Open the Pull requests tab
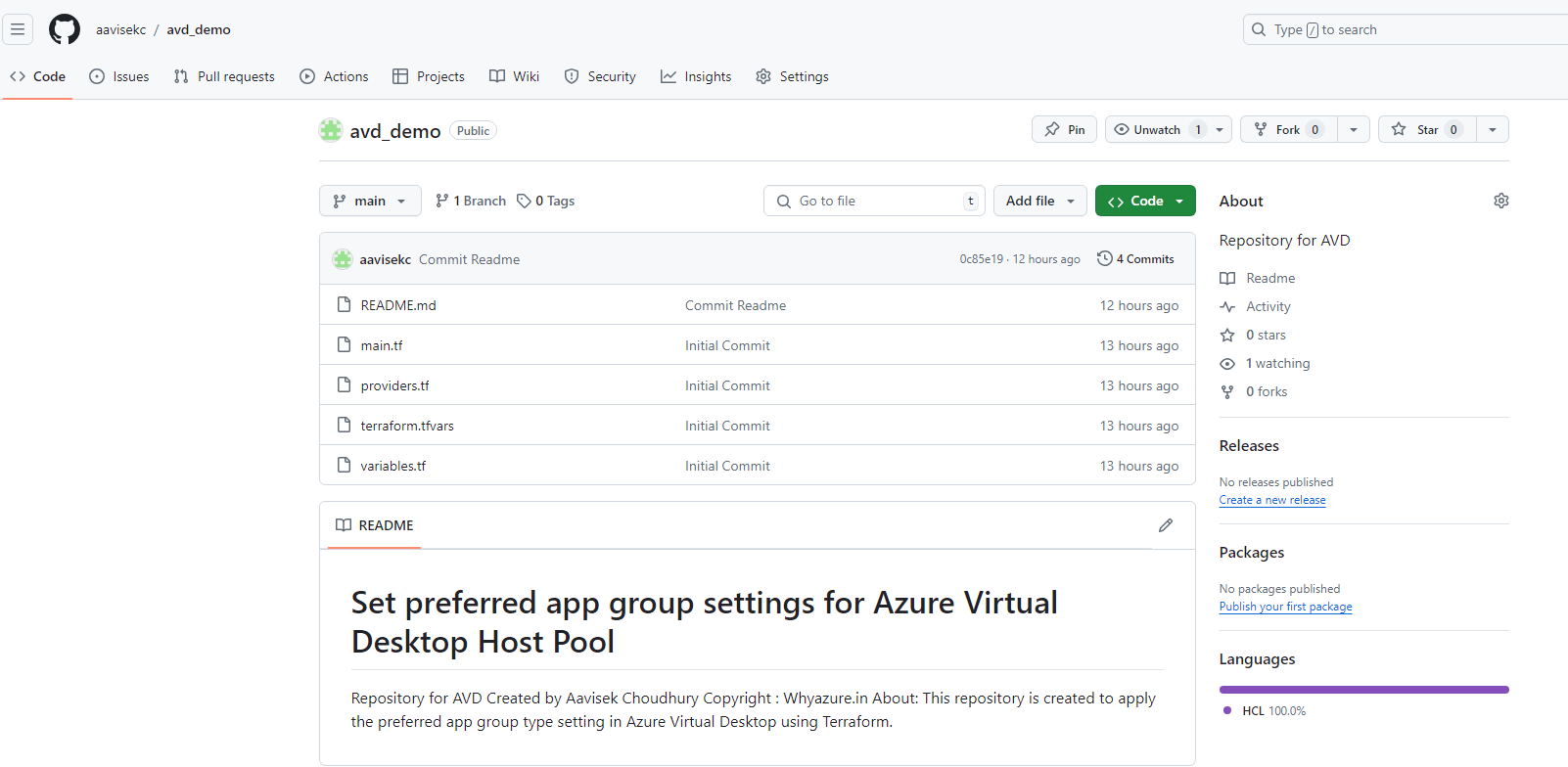This screenshot has width=1568, height=767. click(x=224, y=76)
